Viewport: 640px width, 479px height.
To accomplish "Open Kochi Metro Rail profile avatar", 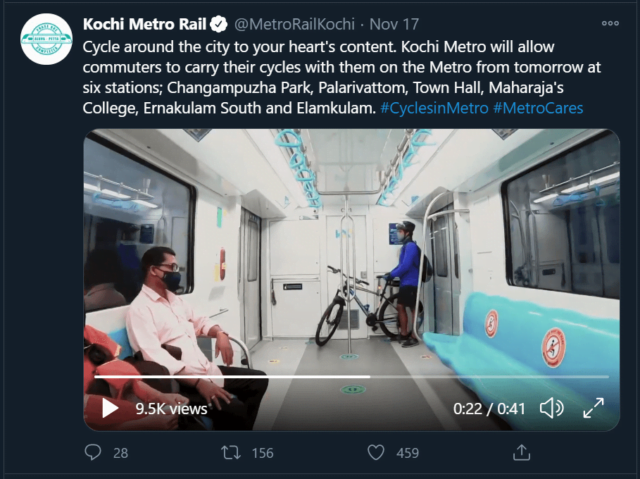I will tap(47, 39).
